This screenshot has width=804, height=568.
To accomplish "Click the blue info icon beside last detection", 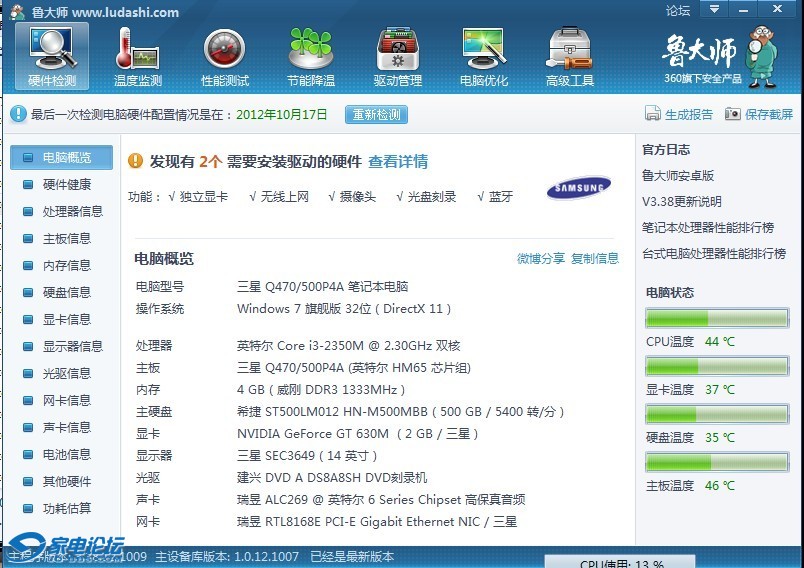I will pos(18,114).
